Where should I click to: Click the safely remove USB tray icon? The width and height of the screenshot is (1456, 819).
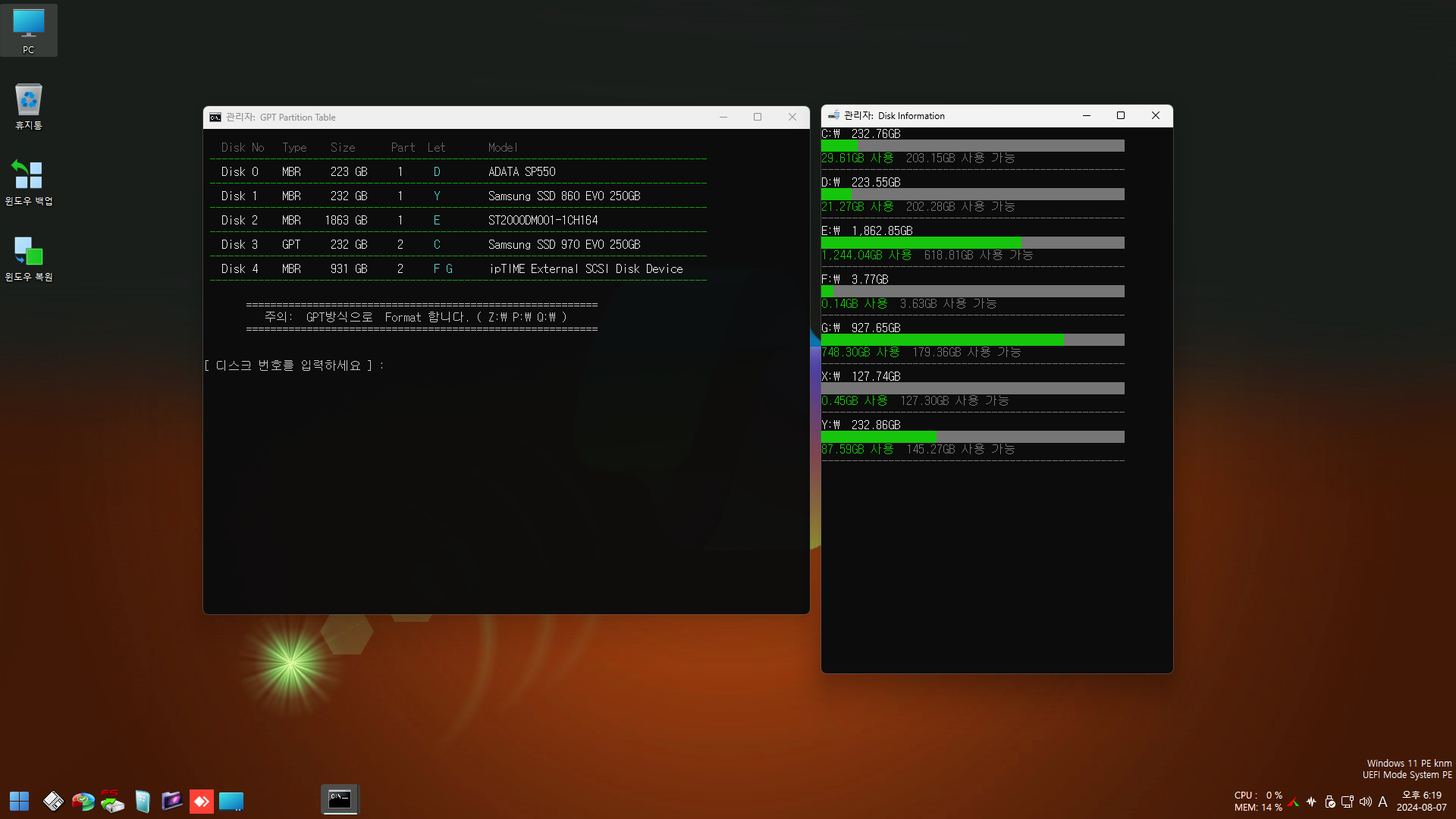pyautogui.click(x=1329, y=802)
